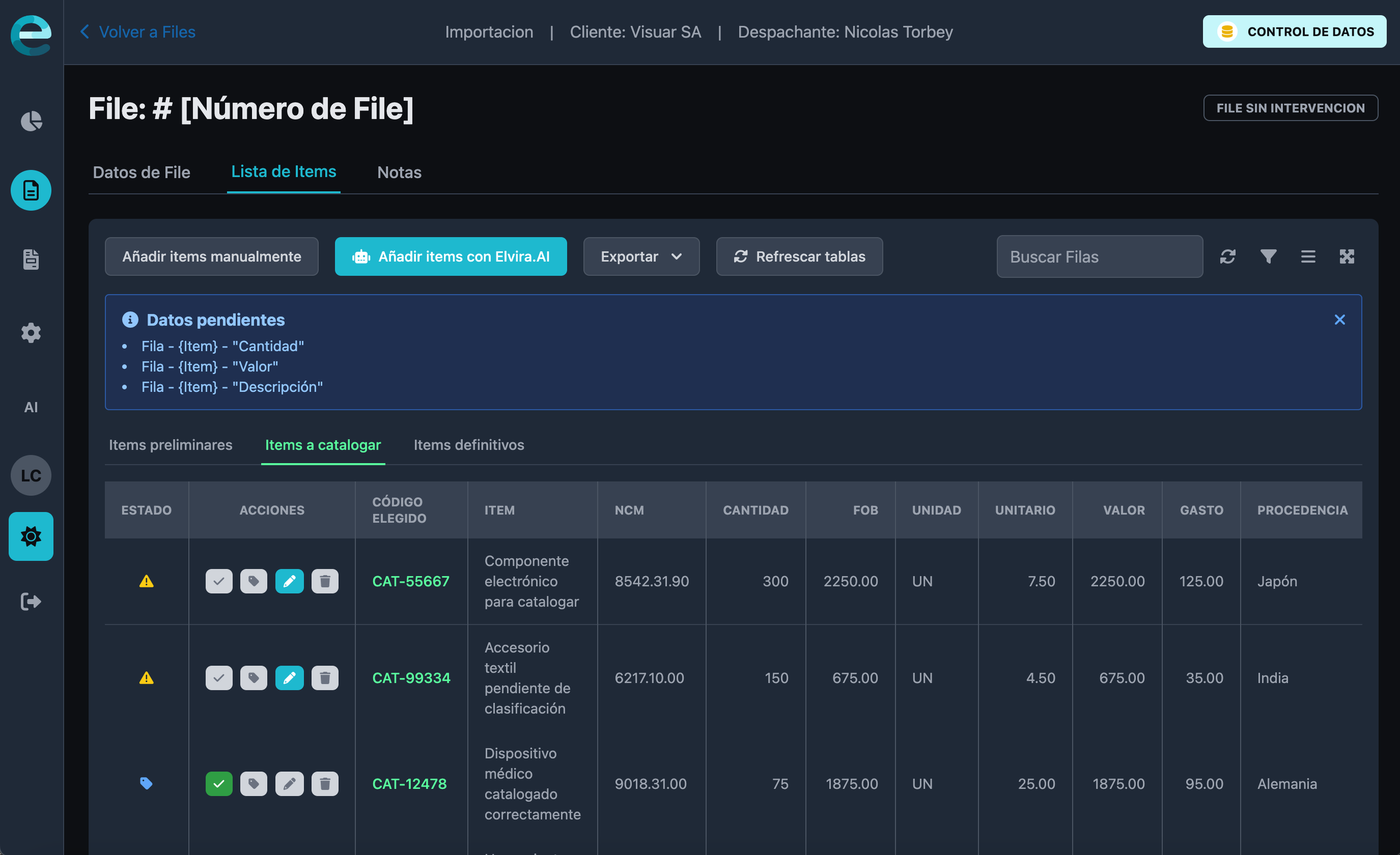Click Añadir items con Elvira.AI button
Image resolution: width=1400 pixels, height=855 pixels.
(x=451, y=256)
